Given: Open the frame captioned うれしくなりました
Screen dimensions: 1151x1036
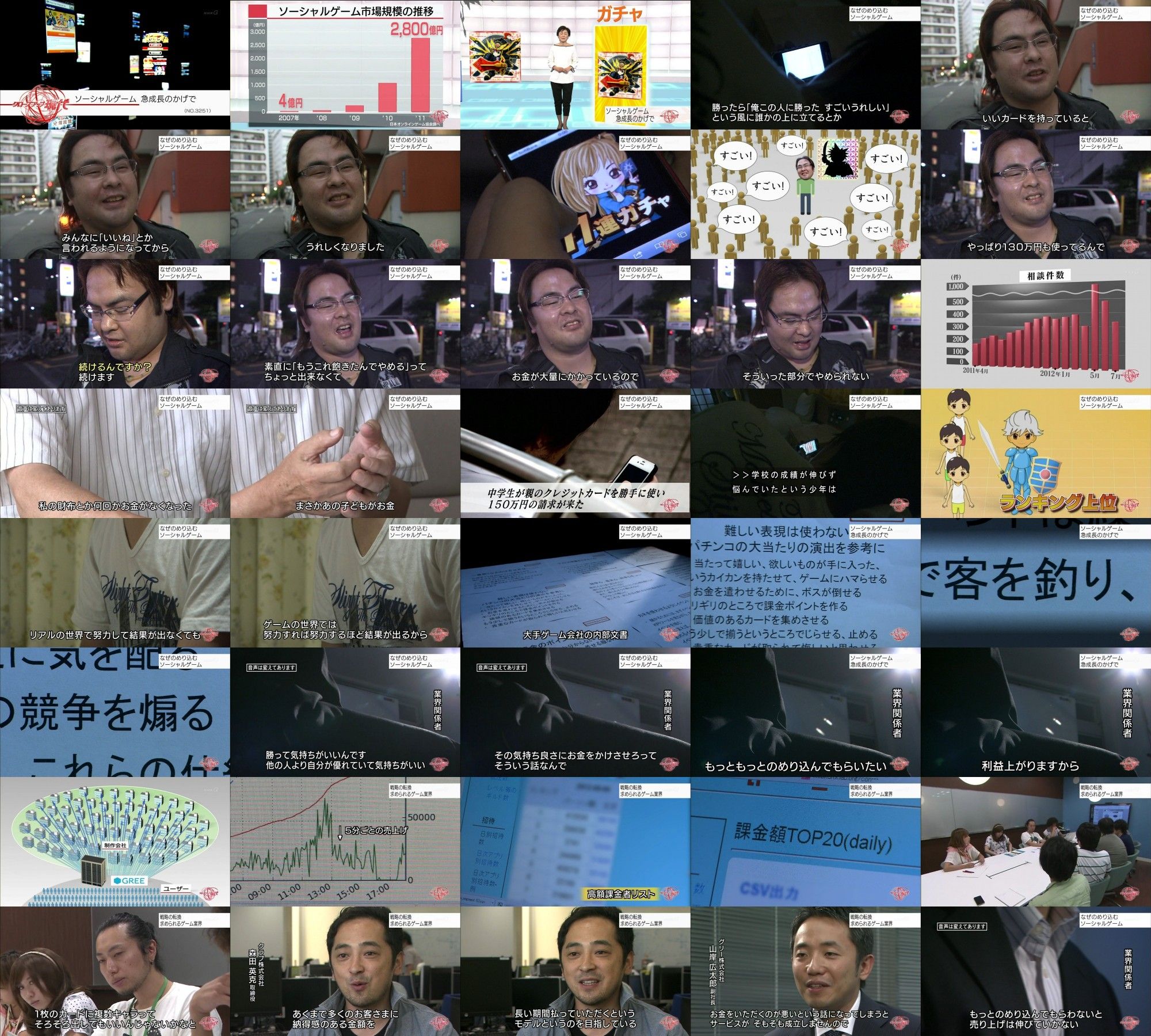Looking at the screenshot, I should point(345,194).
